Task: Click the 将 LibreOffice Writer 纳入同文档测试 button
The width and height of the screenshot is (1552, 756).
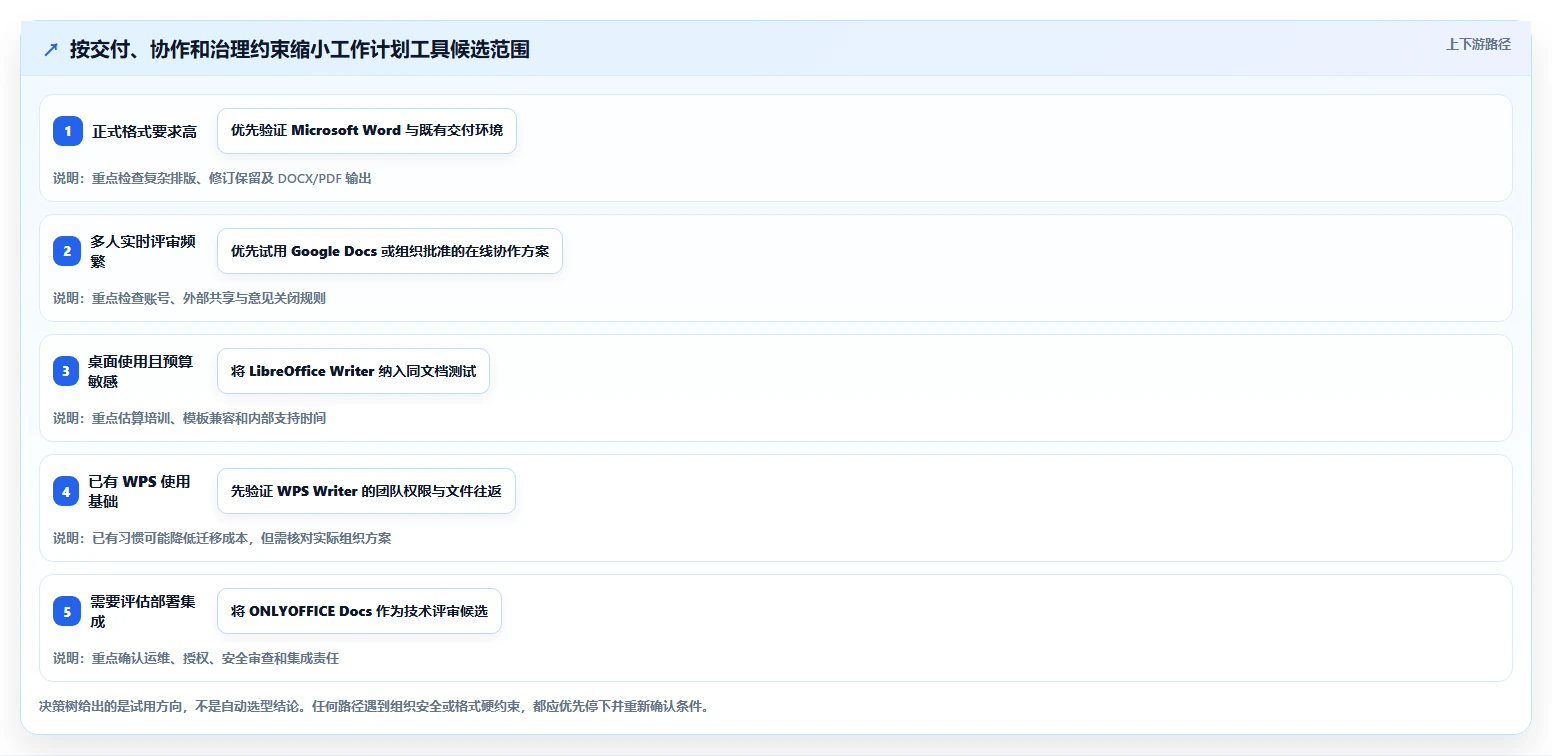Action: click(353, 371)
